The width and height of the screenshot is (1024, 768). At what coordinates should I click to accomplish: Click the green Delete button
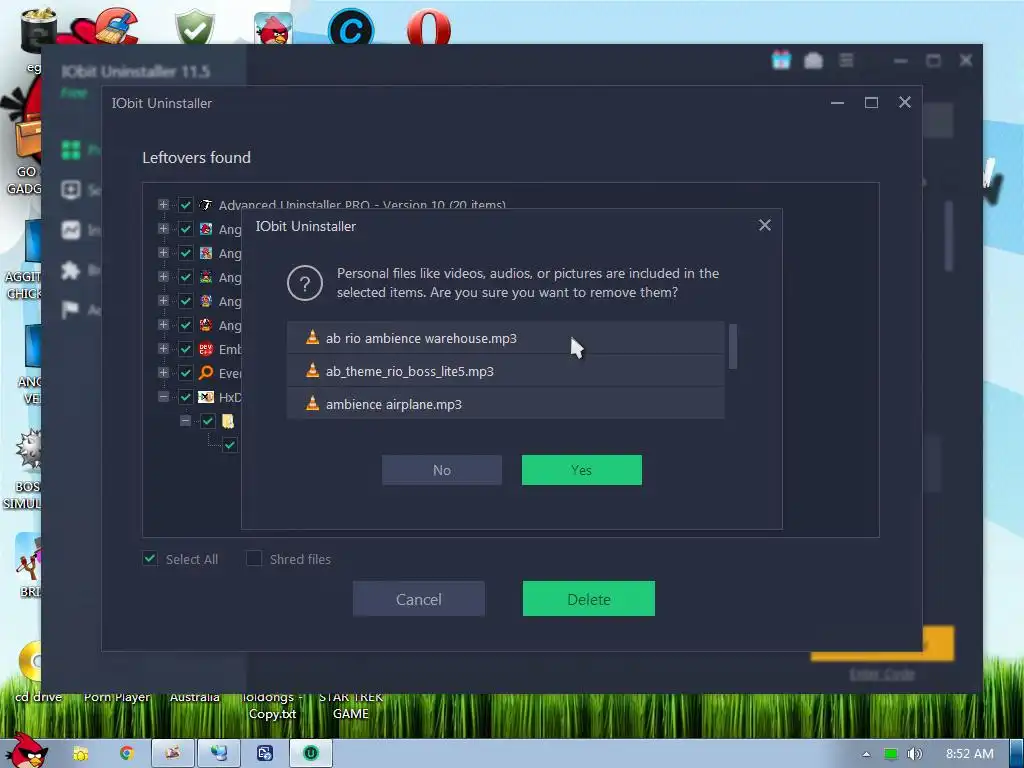pyautogui.click(x=588, y=599)
